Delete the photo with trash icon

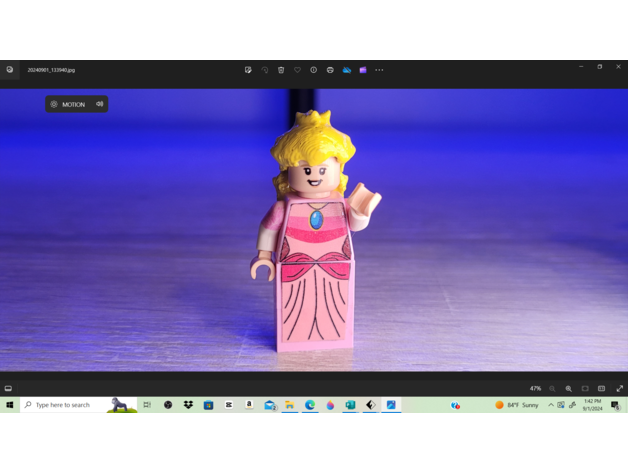point(281,70)
